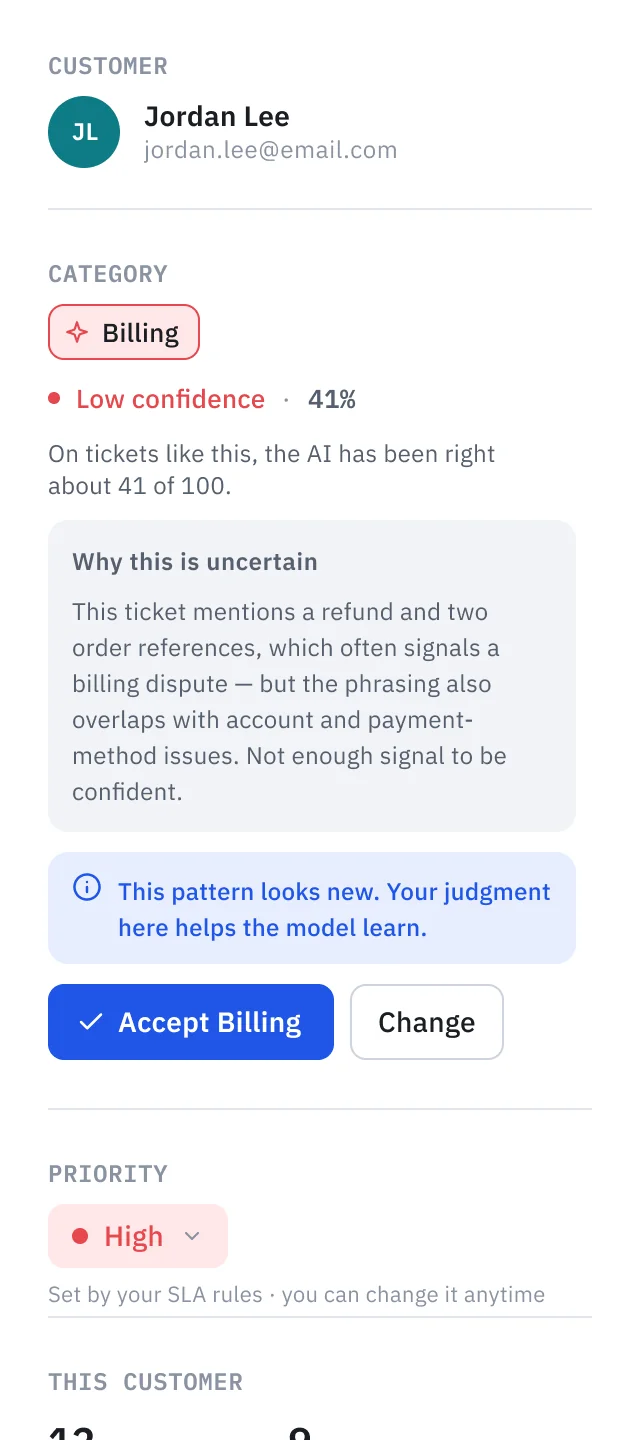
Task: Click the Why this is uncertain card
Action: click(x=312, y=676)
